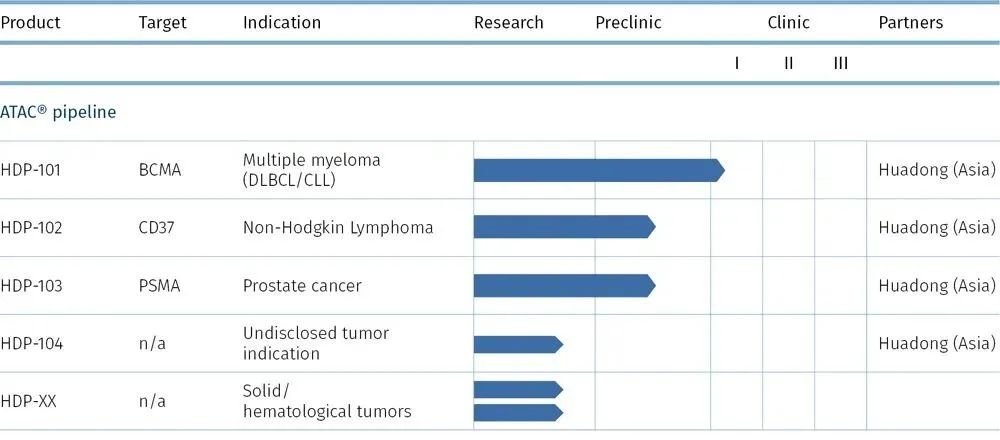
Task: Click the Product column header
Action: pyautogui.click(x=30, y=22)
